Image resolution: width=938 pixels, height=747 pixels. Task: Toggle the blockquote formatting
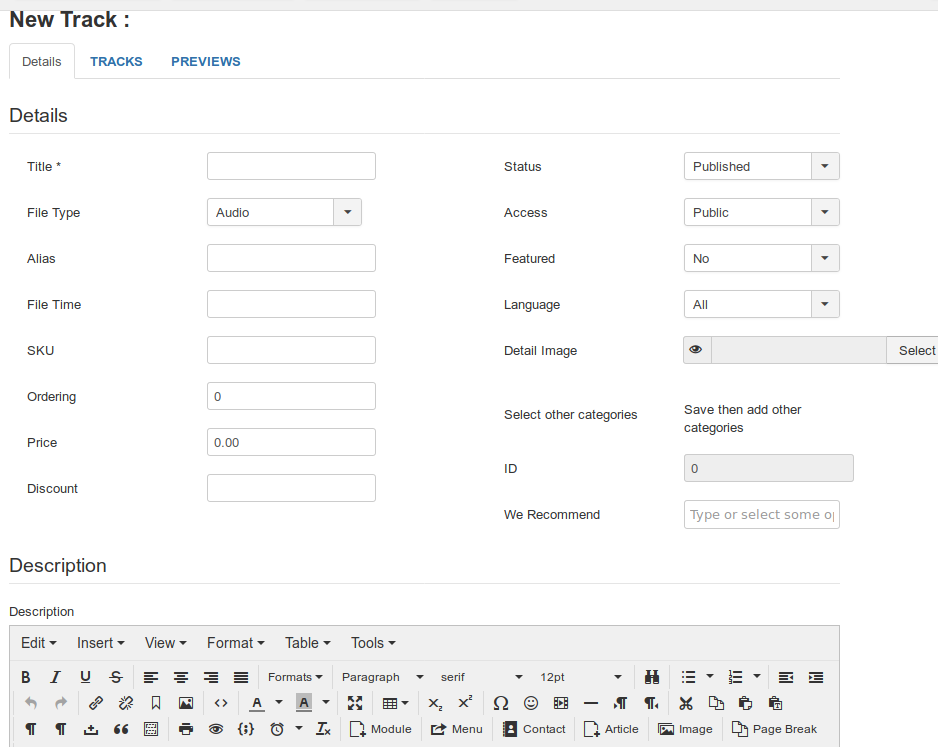coord(121,729)
